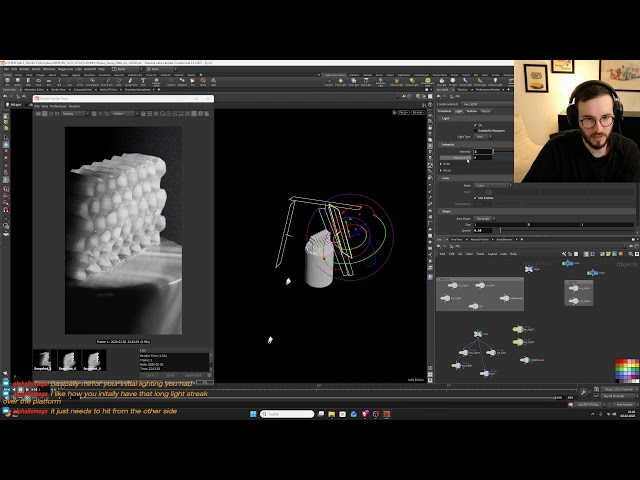
Task: Click grid icon in Render View toolbar
Action: point(149,114)
